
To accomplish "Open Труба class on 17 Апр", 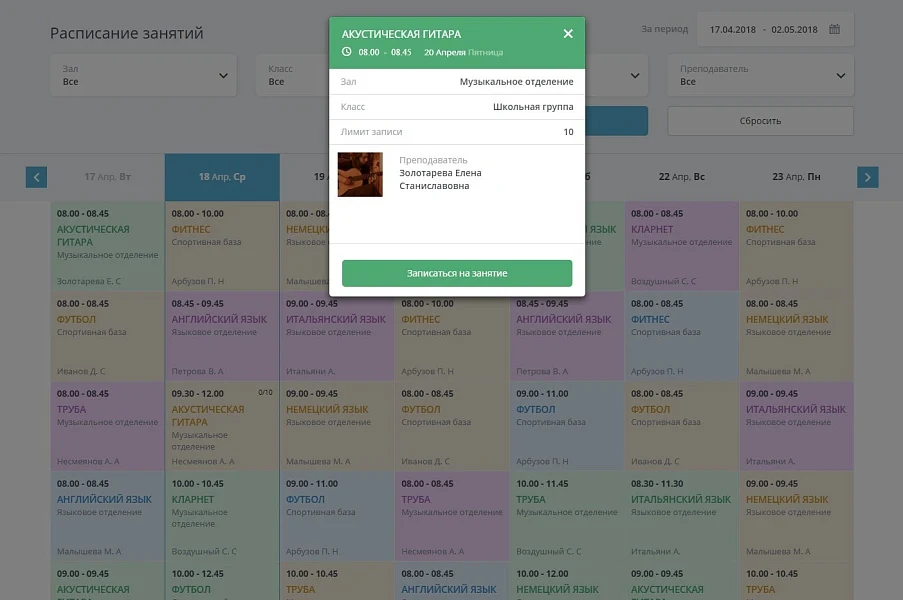I will 108,427.
